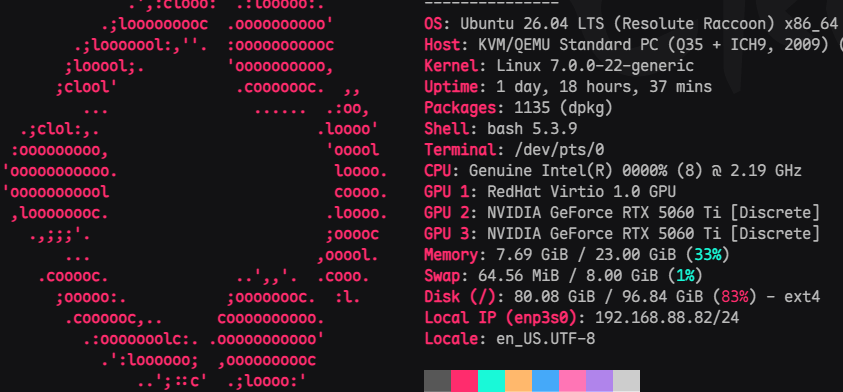Click the pink color swatch
Viewport: 843px width, 392px height.
tap(573, 381)
